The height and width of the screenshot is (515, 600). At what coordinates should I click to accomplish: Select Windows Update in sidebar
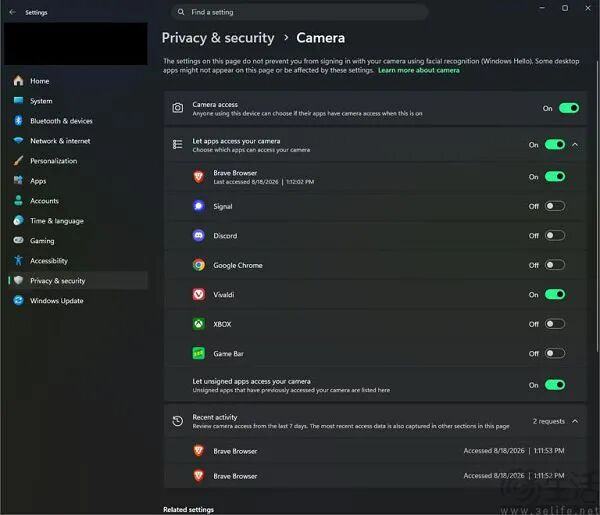78,300
